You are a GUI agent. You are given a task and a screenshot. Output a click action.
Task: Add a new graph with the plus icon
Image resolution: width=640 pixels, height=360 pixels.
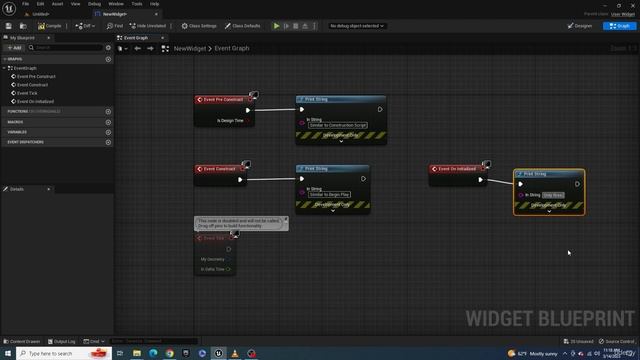108,59
